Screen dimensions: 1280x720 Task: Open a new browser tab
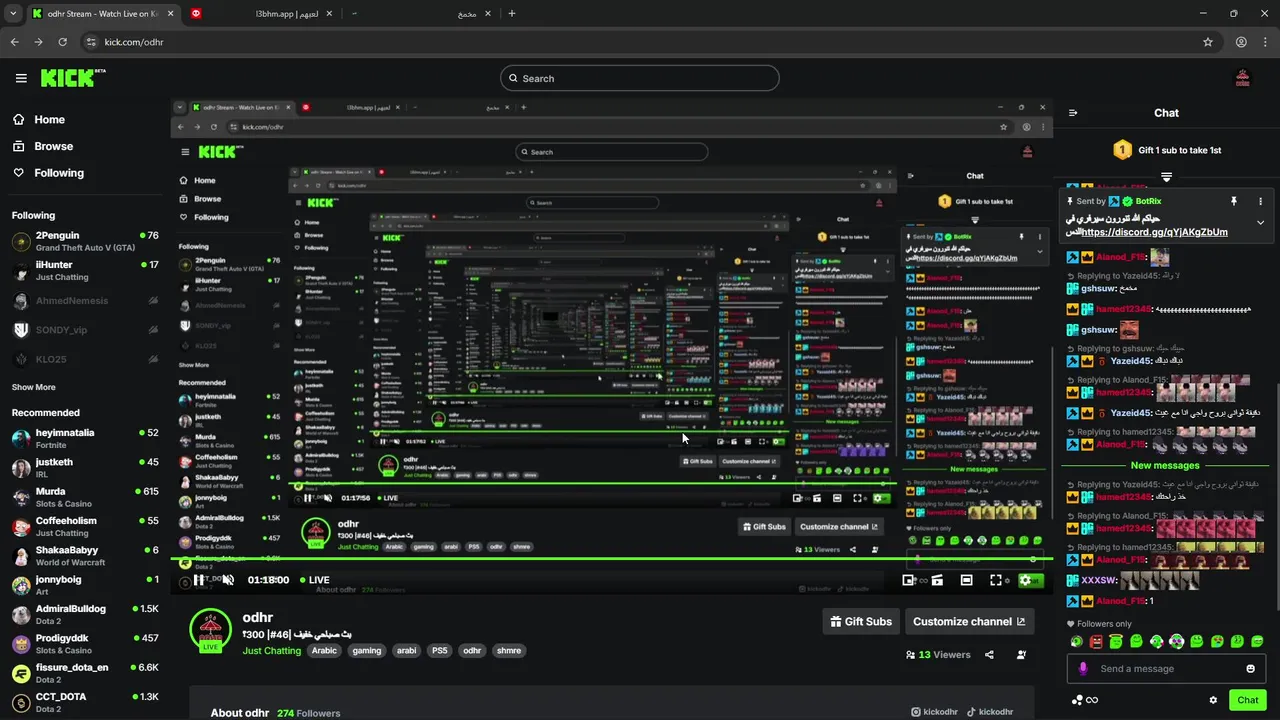512,14
